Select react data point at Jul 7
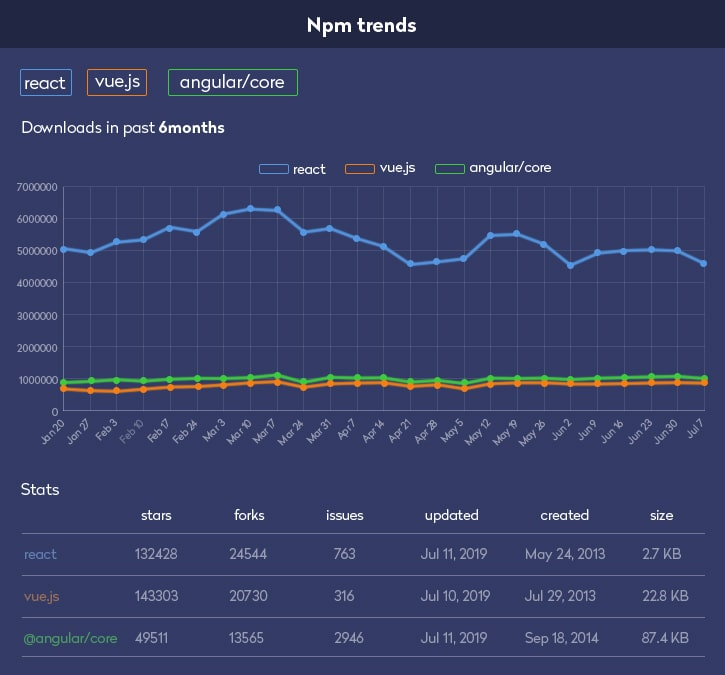725x675 pixels. pos(704,263)
